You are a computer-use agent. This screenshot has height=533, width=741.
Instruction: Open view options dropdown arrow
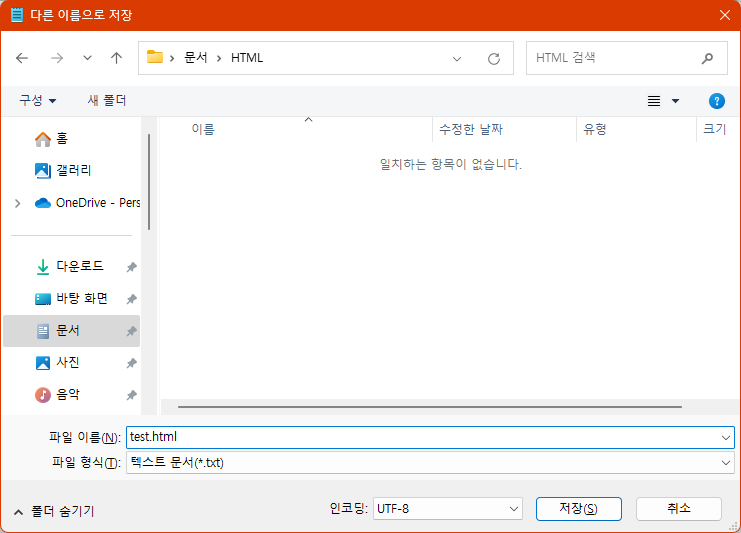[675, 101]
